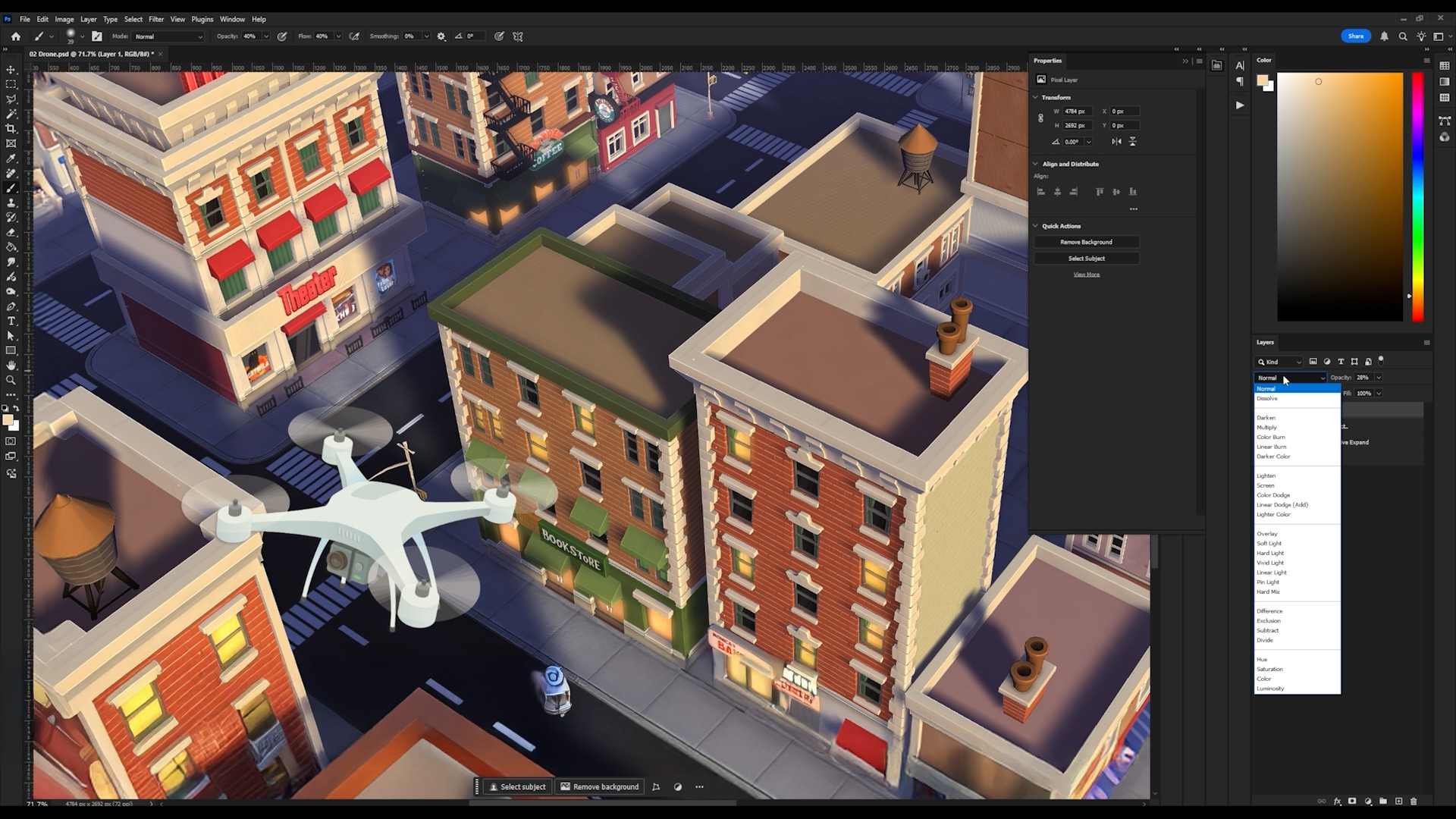This screenshot has height=819, width=1456.
Task: Select the Type tool
Action: click(11, 322)
